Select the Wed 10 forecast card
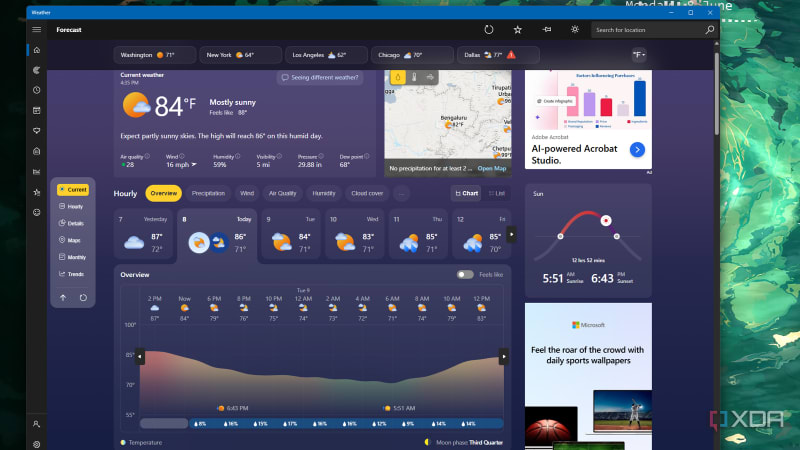This screenshot has height=450, width=800. tap(354, 235)
